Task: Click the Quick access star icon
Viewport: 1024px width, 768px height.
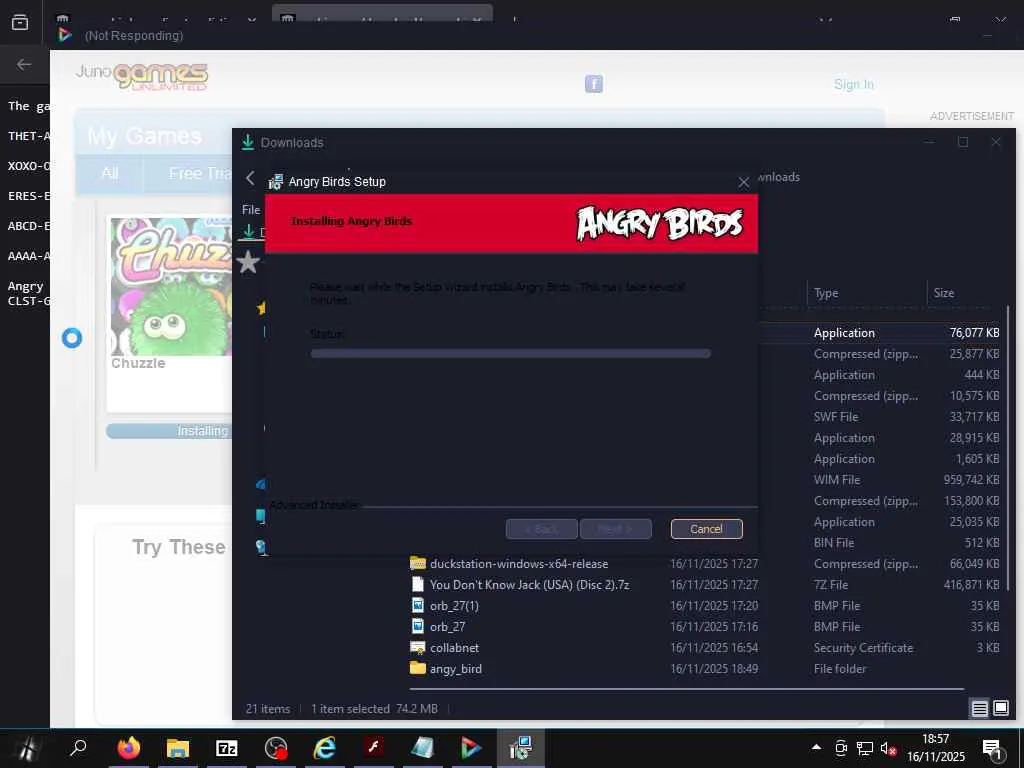Action: tap(248, 262)
